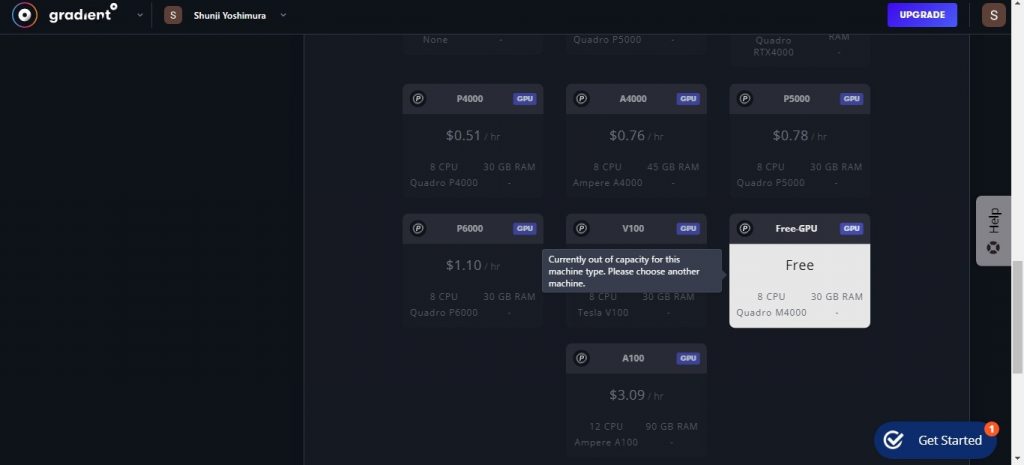Screen dimensions: 1024x465
Task: Click the GPU badge on V100 card
Action: tap(688, 229)
